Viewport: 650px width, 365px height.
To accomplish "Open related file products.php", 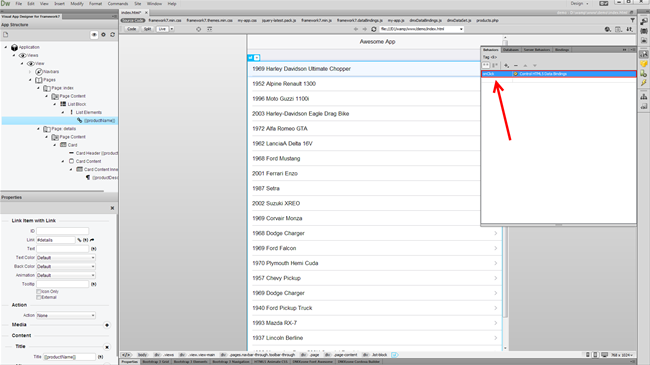I will click(x=487, y=20).
